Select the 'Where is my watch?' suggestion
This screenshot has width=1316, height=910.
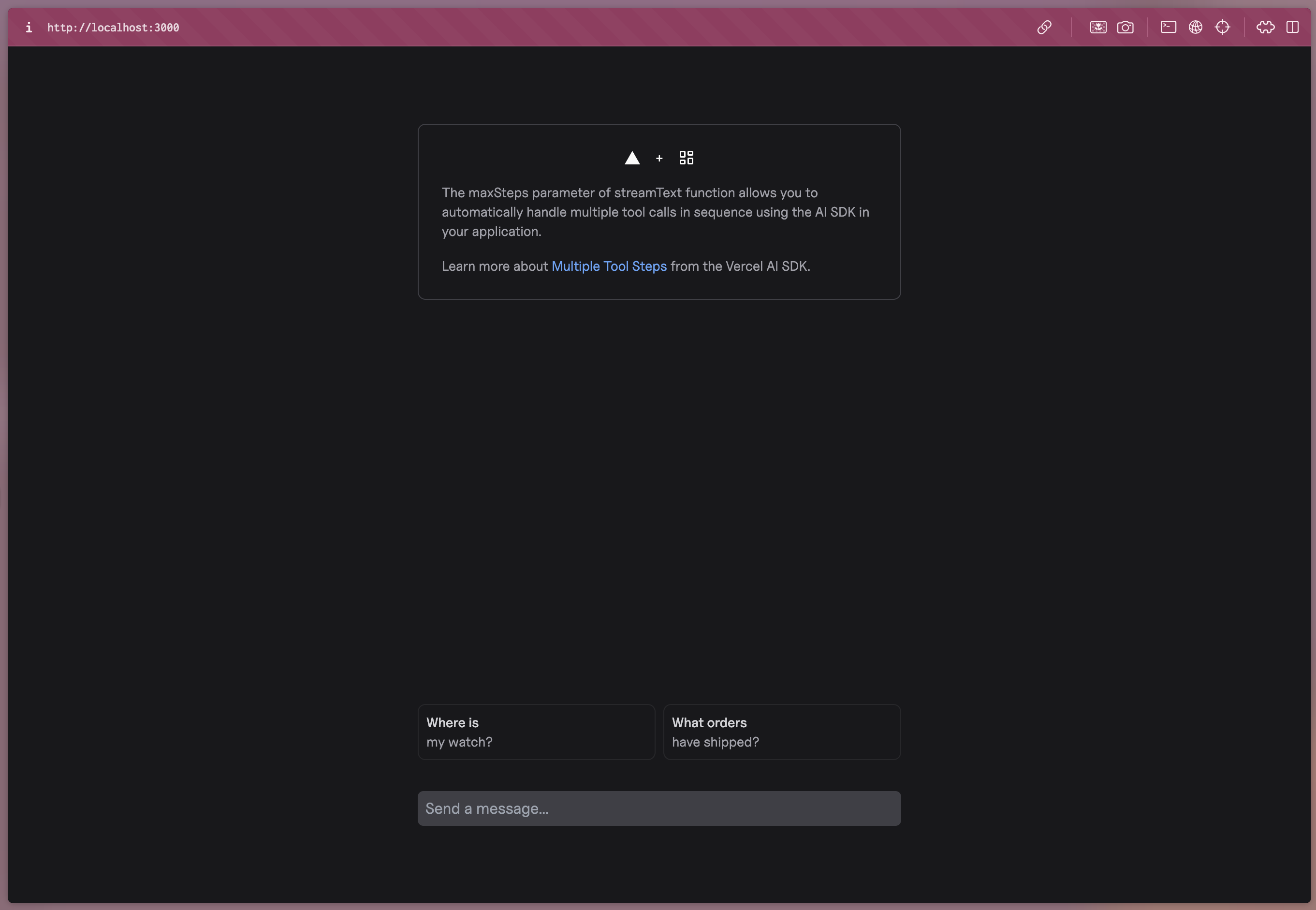click(536, 732)
